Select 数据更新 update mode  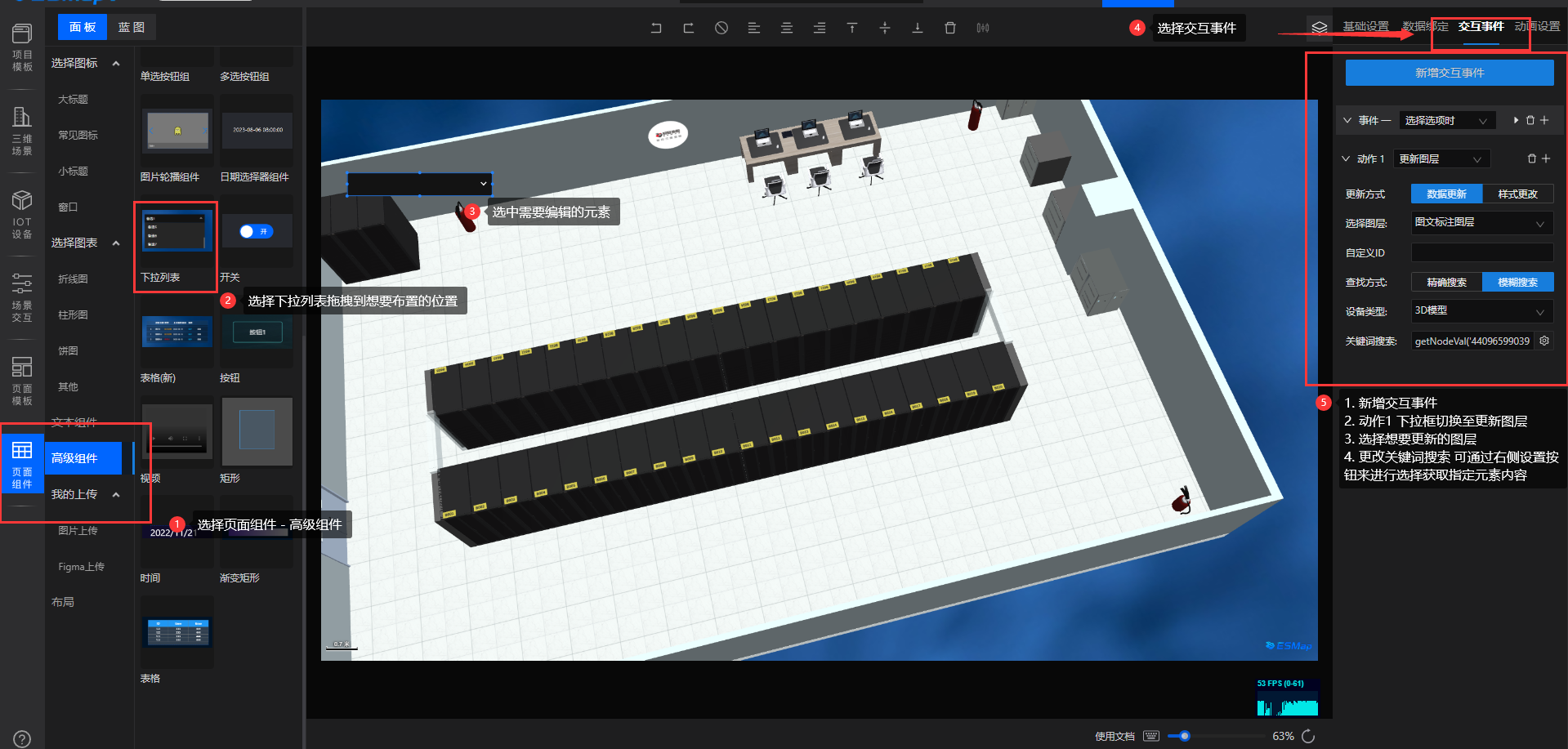pos(1446,194)
